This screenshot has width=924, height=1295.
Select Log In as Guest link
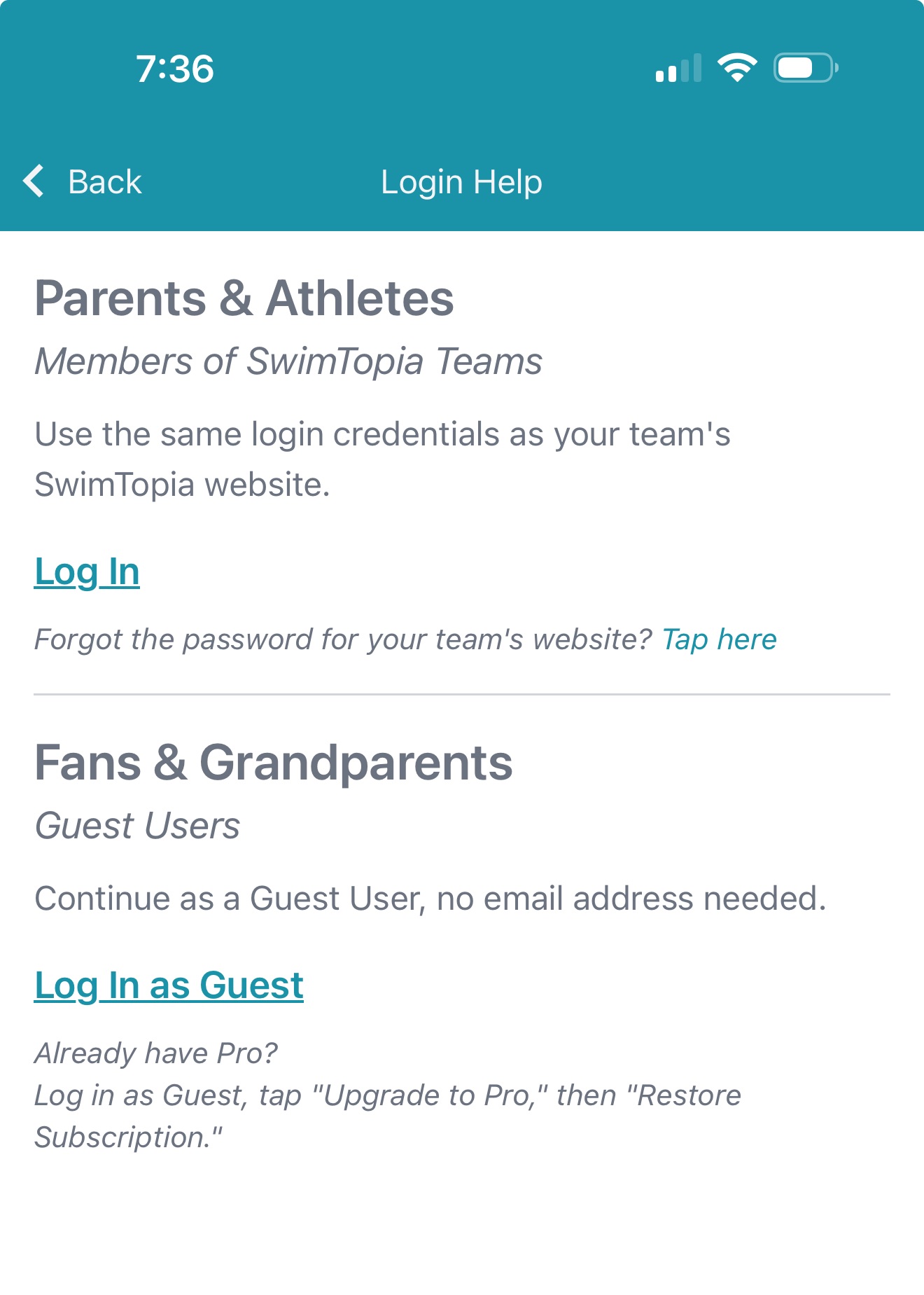point(169,985)
